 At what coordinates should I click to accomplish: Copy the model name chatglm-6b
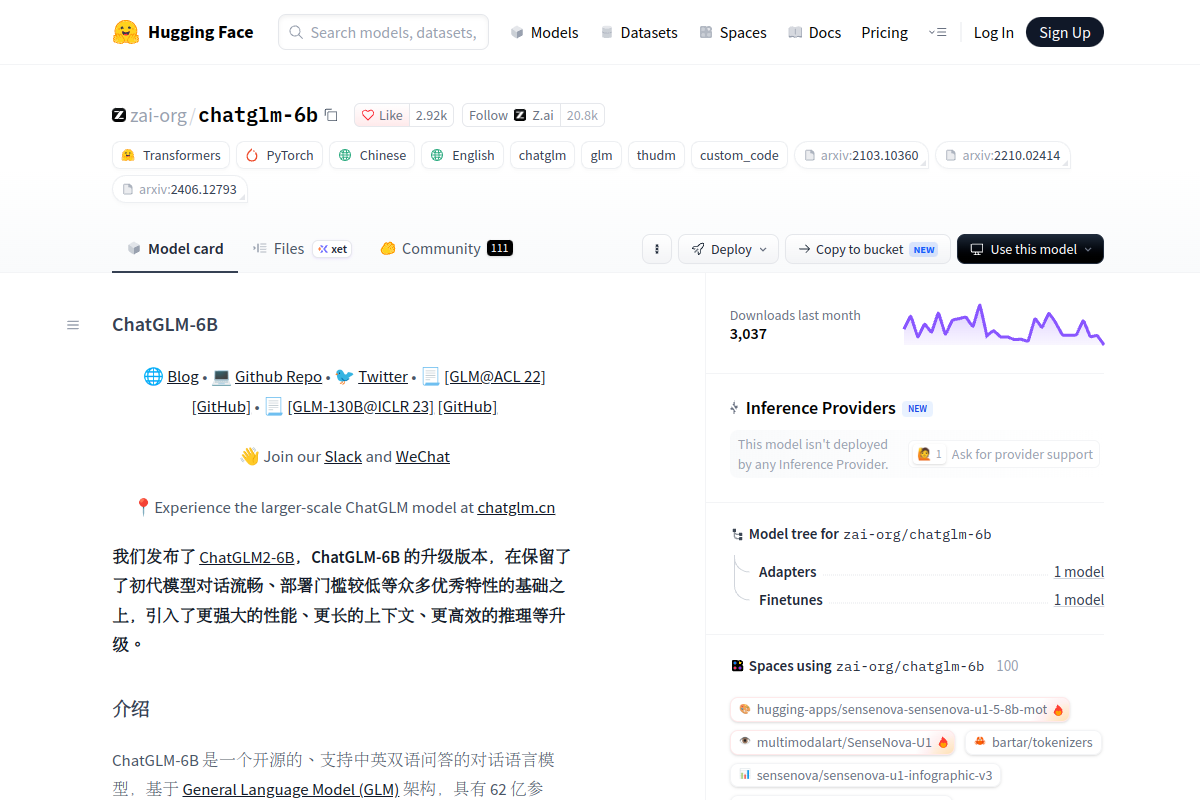pos(331,115)
